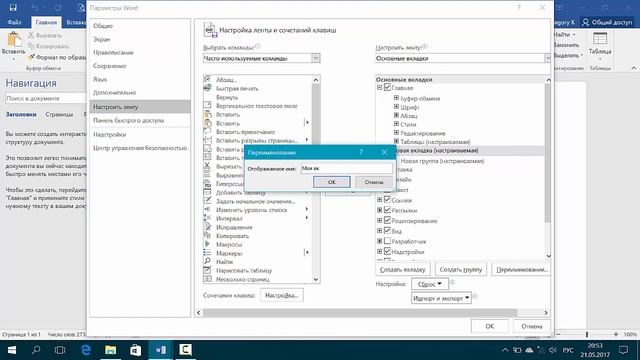Click the Интервал command icon
The height and width of the screenshot is (360, 640).
[207, 218]
